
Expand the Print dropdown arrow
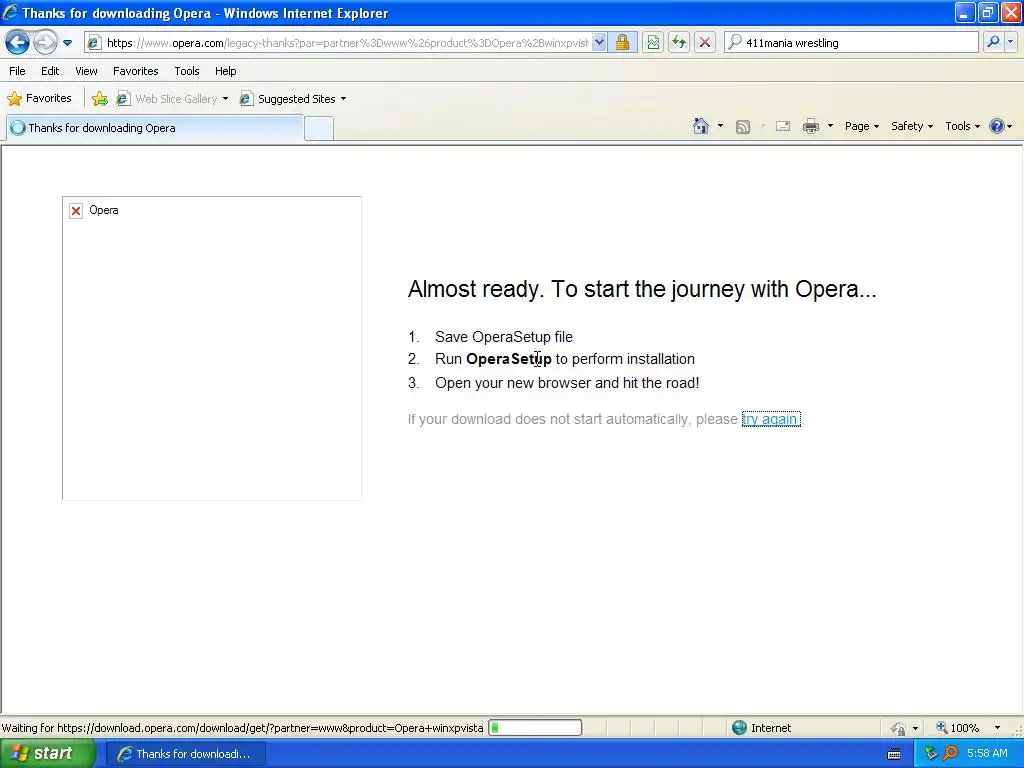point(830,126)
